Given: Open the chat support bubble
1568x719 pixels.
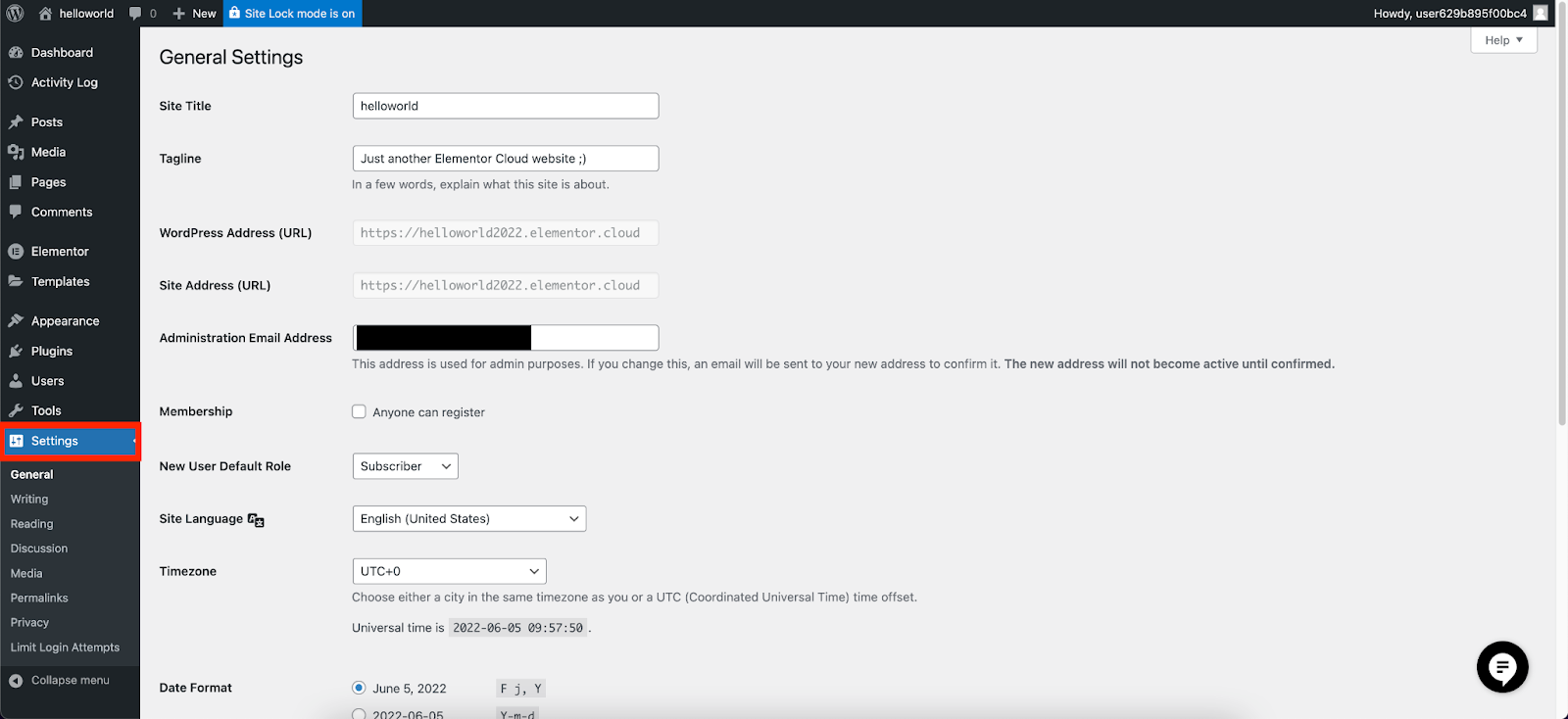Looking at the screenshot, I should pyautogui.click(x=1502, y=667).
